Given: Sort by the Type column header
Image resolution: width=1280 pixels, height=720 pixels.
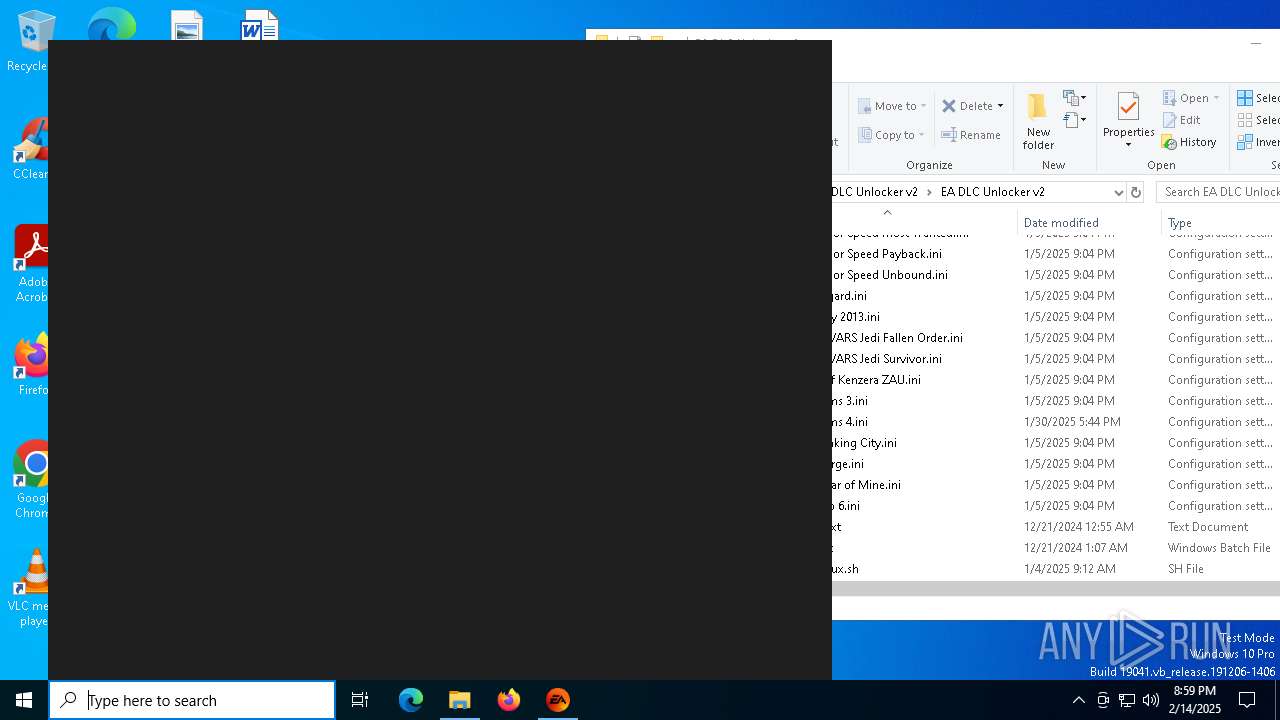Looking at the screenshot, I should click(1221, 223).
